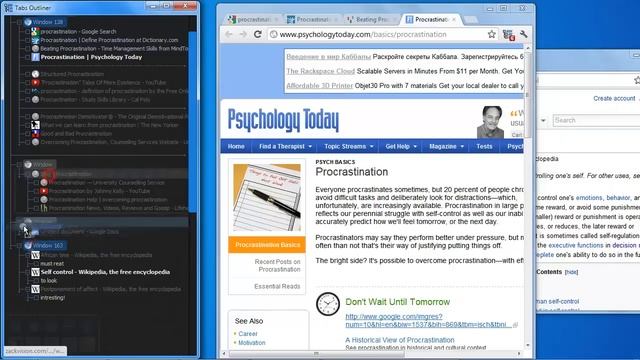Tick the checkbox of Beating Procrastination row
640x360 pixels.
pos(28,49)
